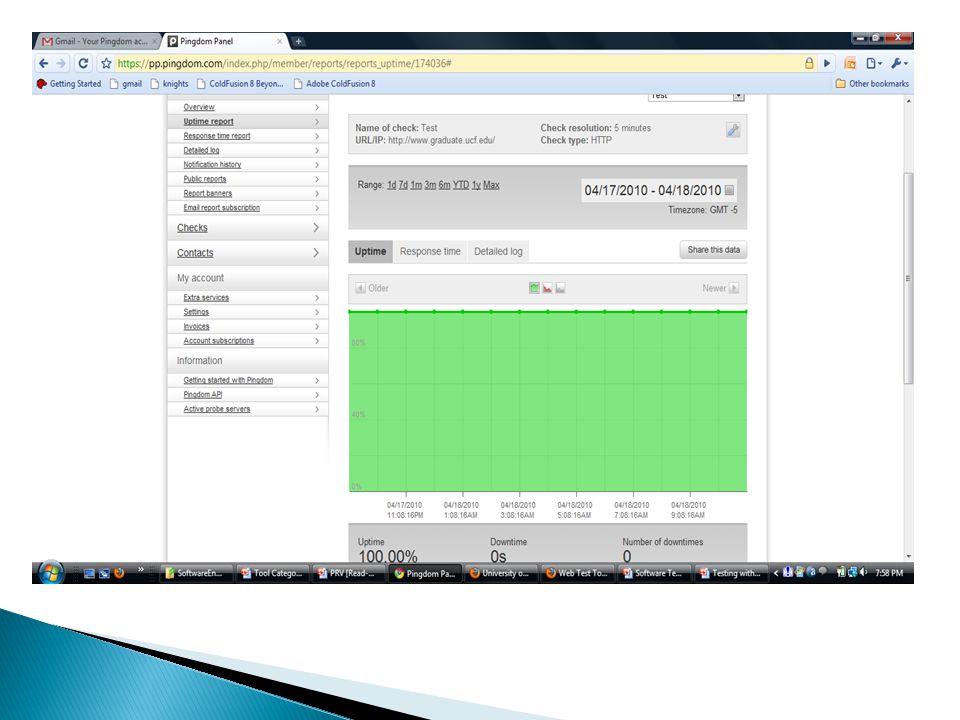Screen dimensions: 960x720
Task: Switch to Web Test To... taskbar window
Action: (577, 574)
